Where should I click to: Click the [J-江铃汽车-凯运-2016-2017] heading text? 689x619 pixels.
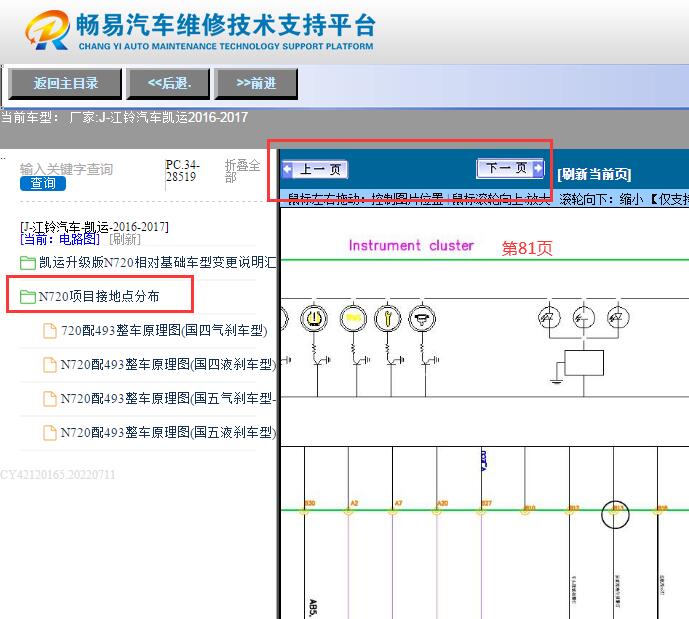coord(94,227)
